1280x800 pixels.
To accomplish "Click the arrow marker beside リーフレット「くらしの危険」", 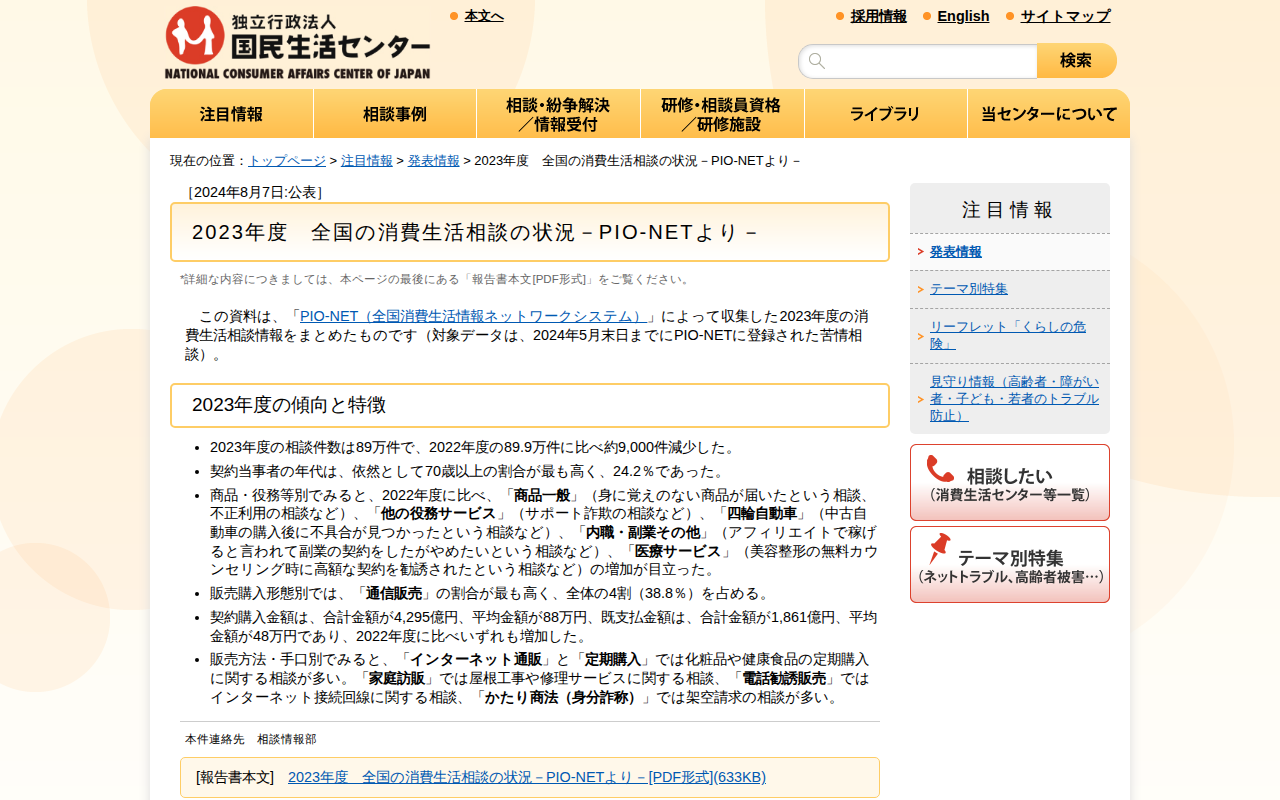I will click(920, 336).
